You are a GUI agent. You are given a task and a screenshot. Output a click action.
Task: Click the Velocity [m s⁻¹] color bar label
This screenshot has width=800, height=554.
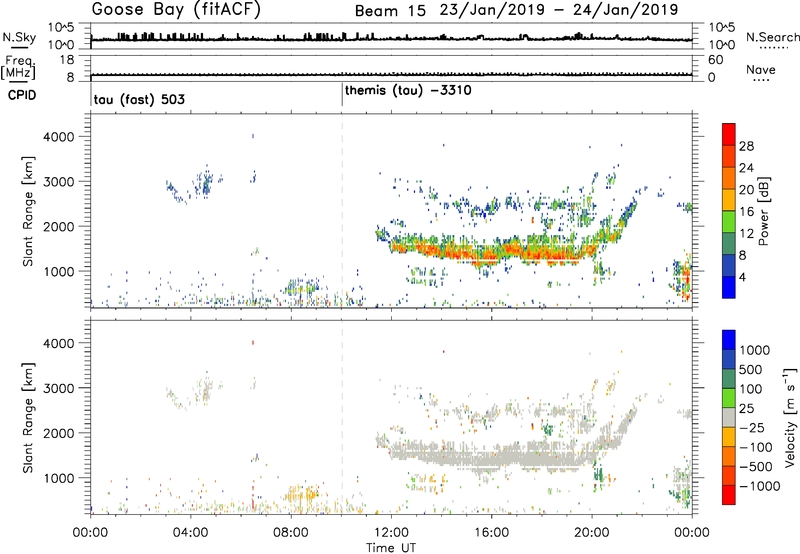[790, 417]
